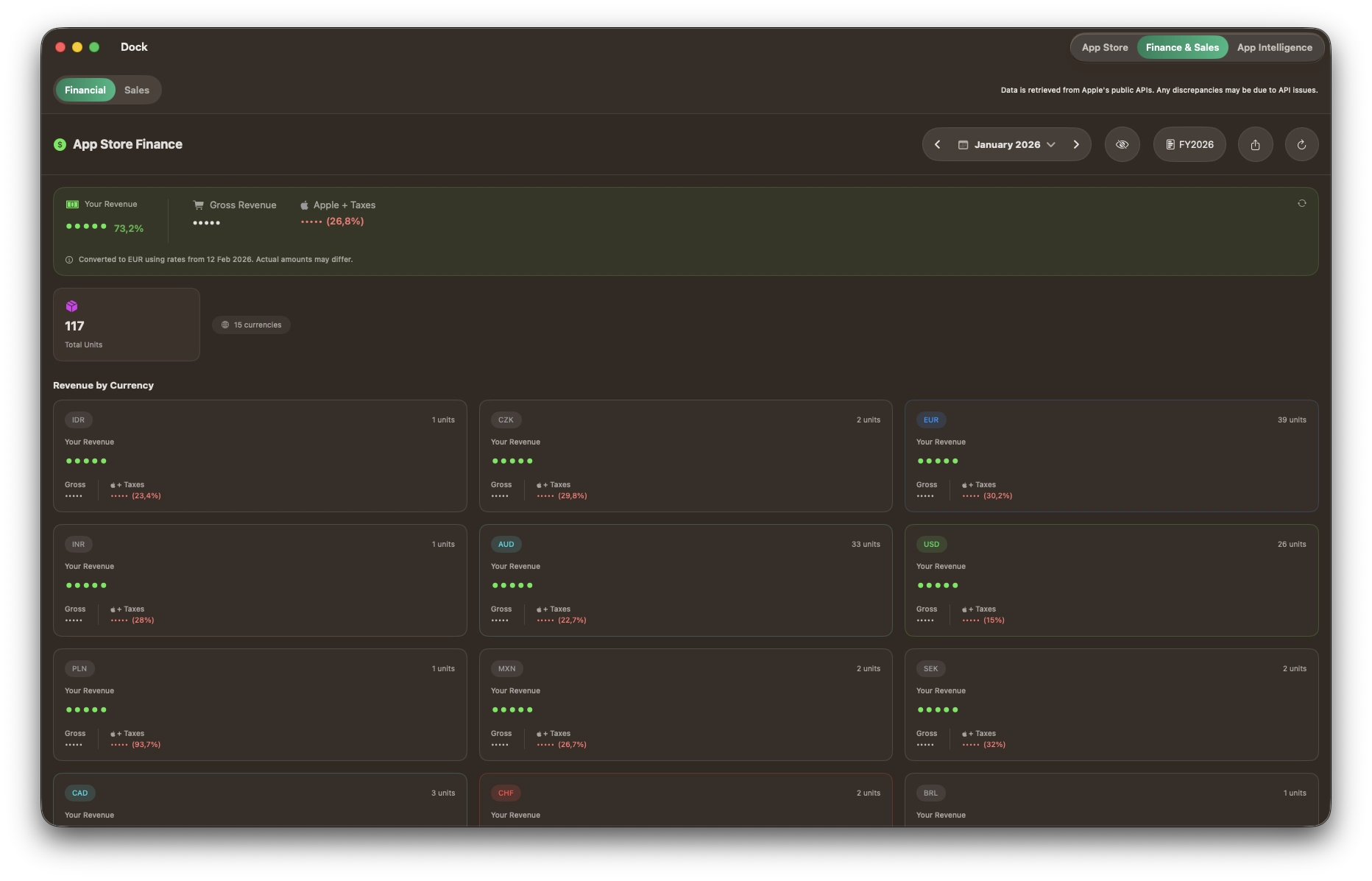Click the AUD currency badge
Image resolution: width=1372 pixels, height=881 pixels.
[506, 545]
